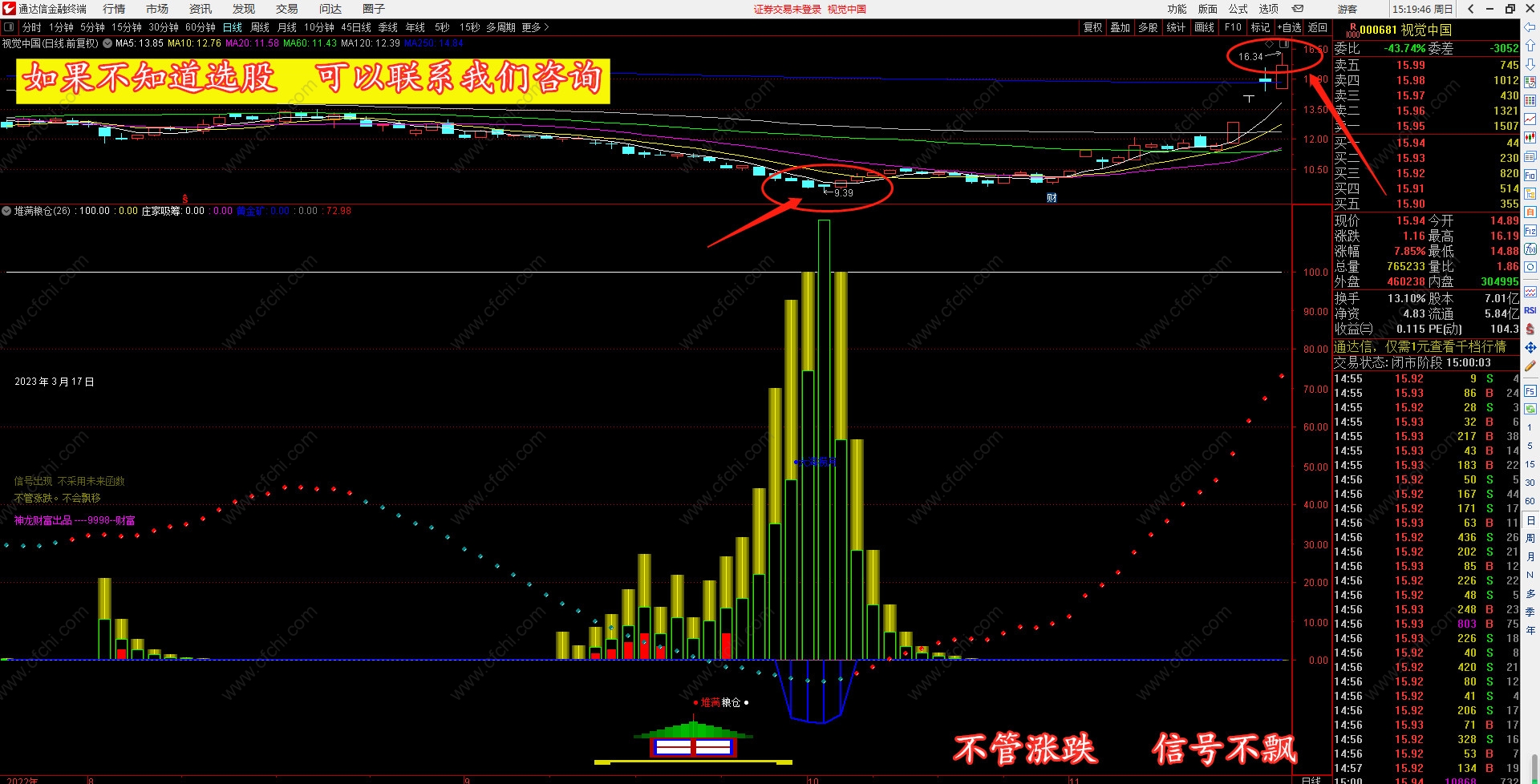
Task: Click the panel layout icon left of 分时
Action: click(x=10, y=27)
